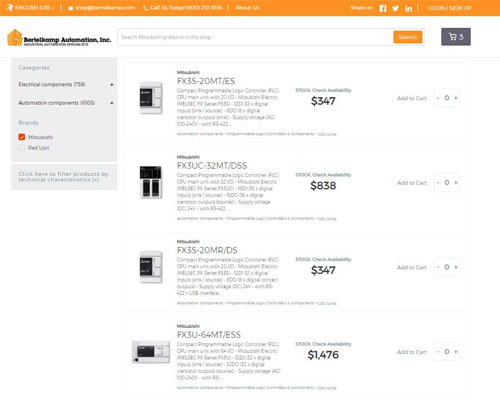500x400 pixels.
Task: Increase quantity for FX3S-20MT/ES with plus
Action: click(456, 98)
